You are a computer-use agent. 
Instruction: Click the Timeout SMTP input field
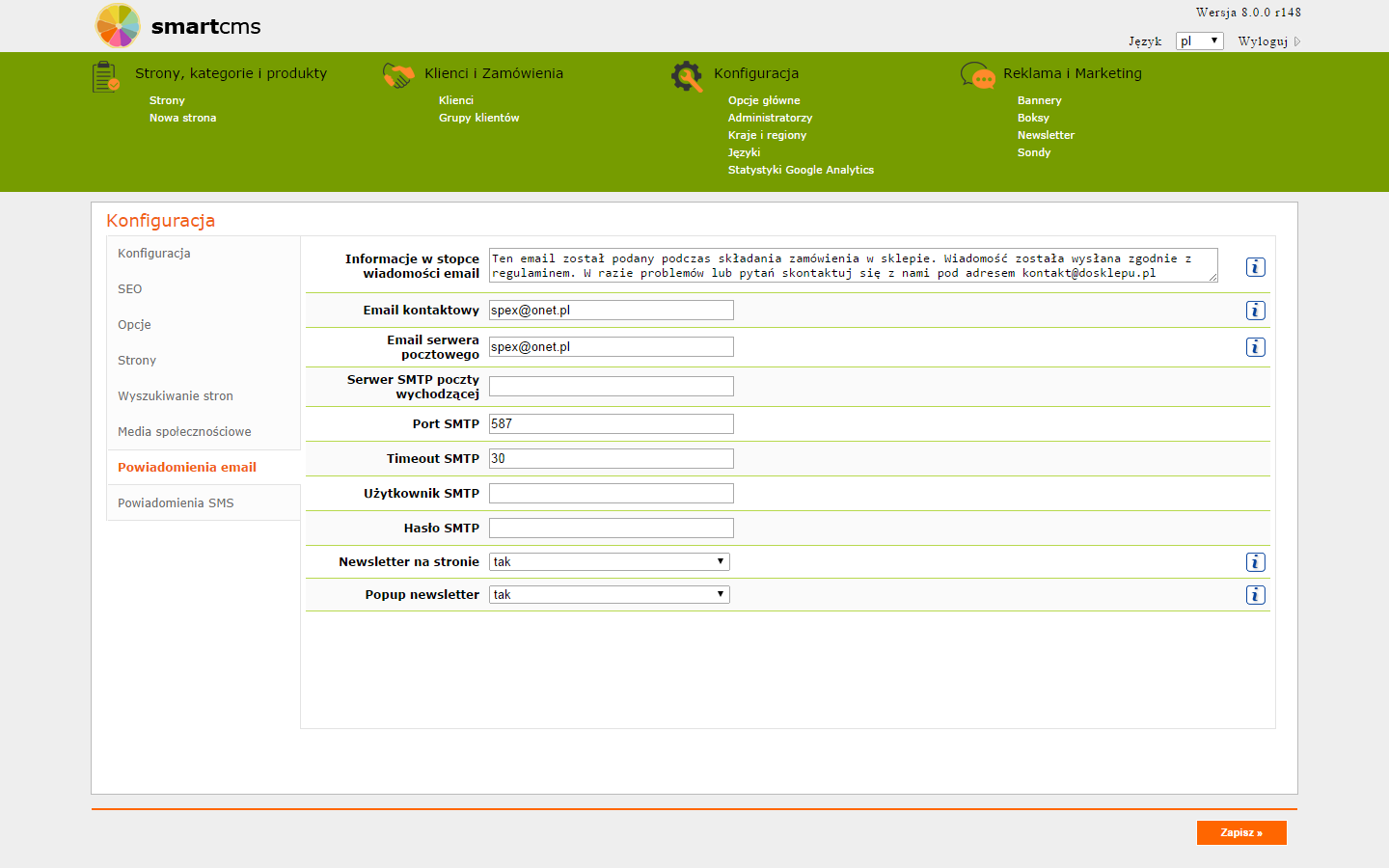coord(612,459)
